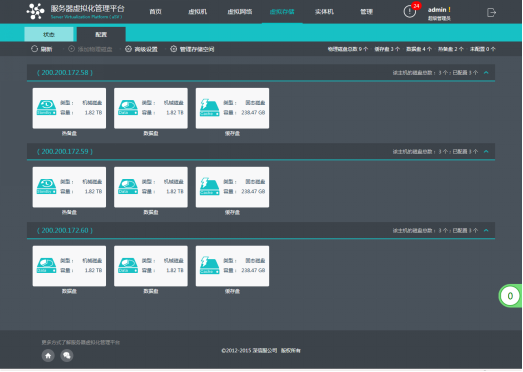
Task: Click the host header text 200.200.172.59
Action: tap(65, 151)
